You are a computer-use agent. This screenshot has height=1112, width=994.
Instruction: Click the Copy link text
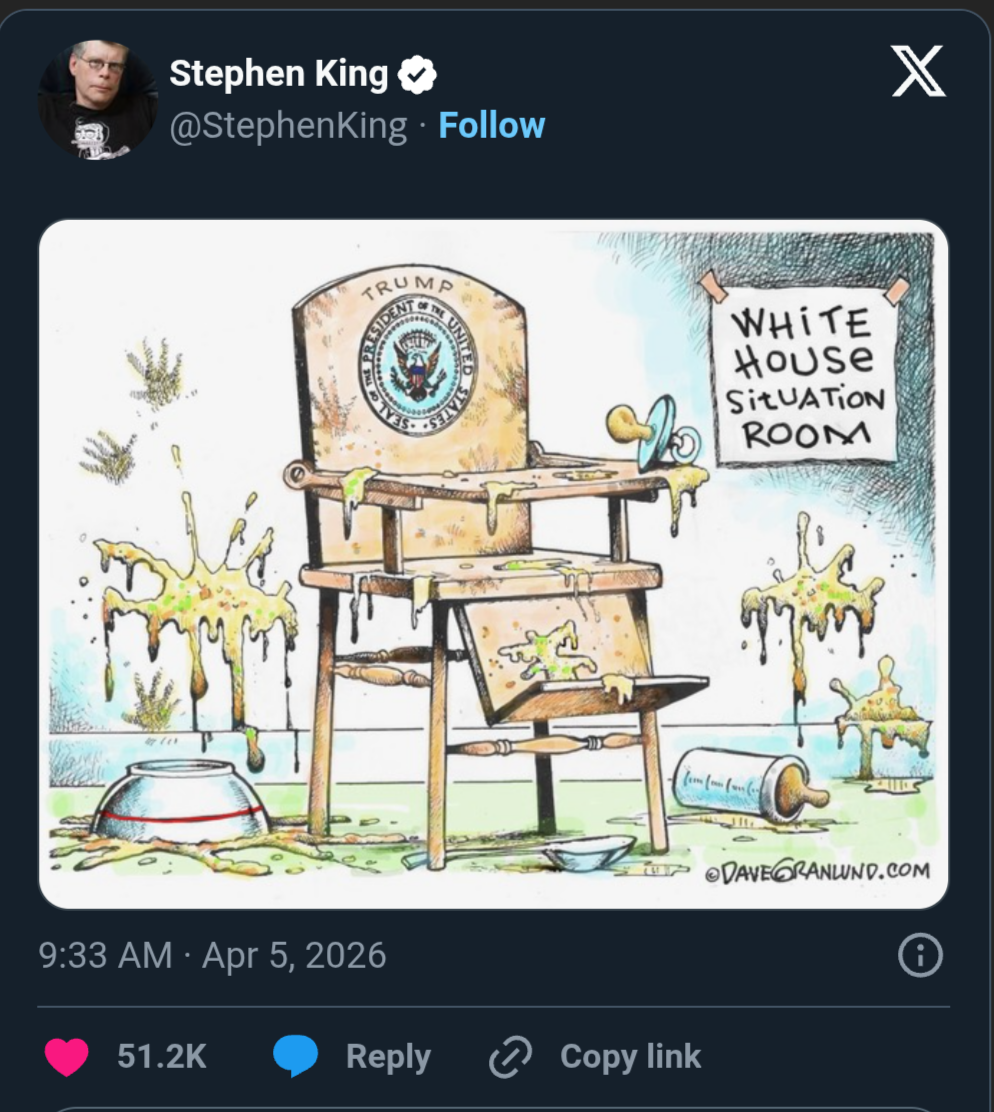pos(630,1057)
